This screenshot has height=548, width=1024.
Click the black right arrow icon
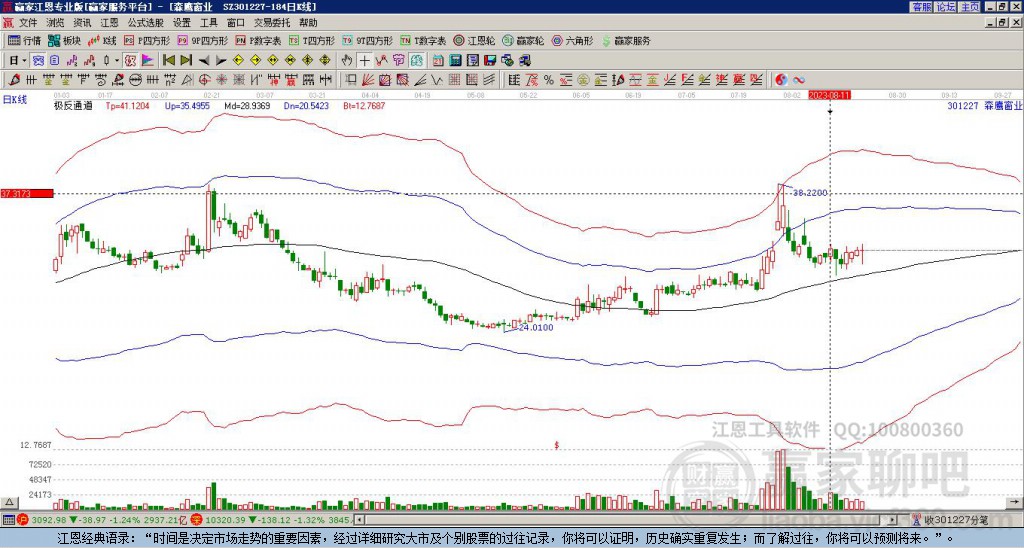221,61
